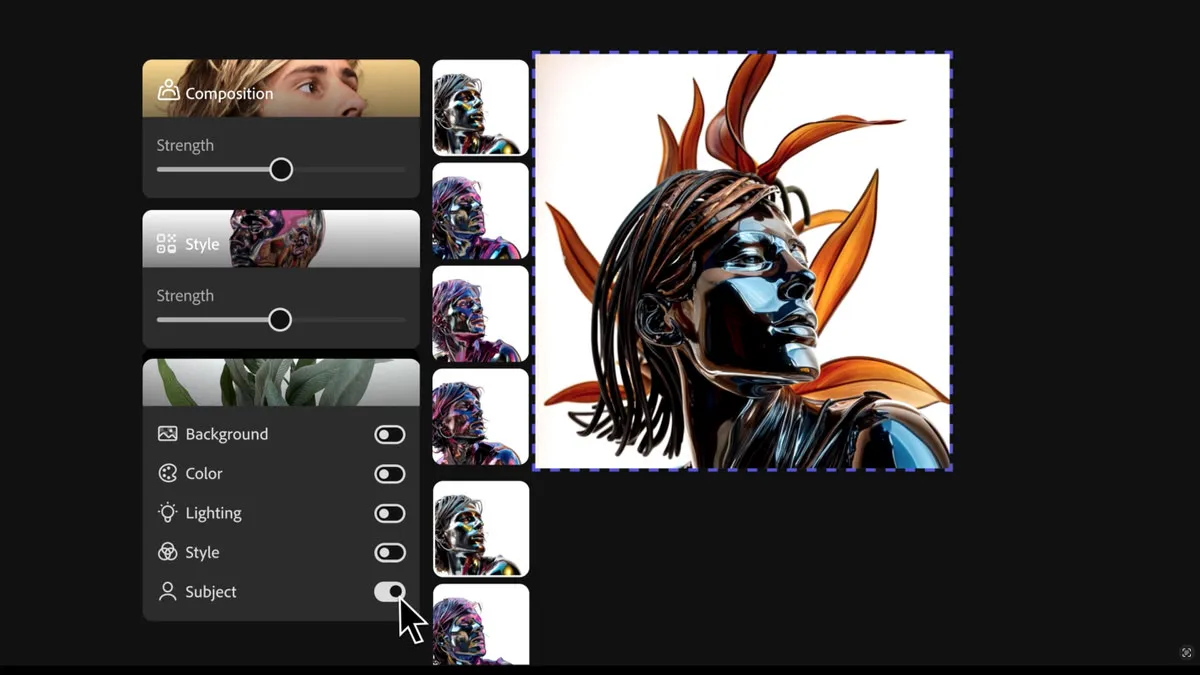Screen dimensions: 1200x675
Task: Click the Subject person icon
Action: tap(167, 592)
